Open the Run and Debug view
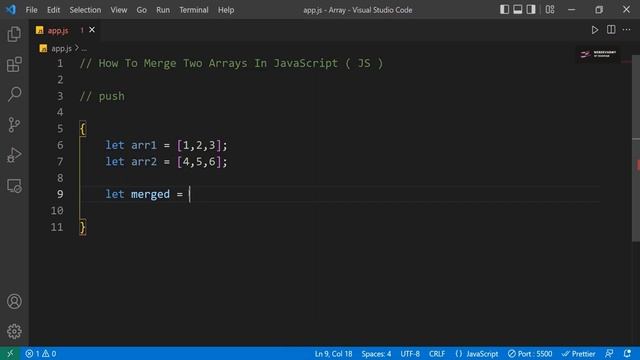This screenshot has width=640, height=360. tap(14, 155)
